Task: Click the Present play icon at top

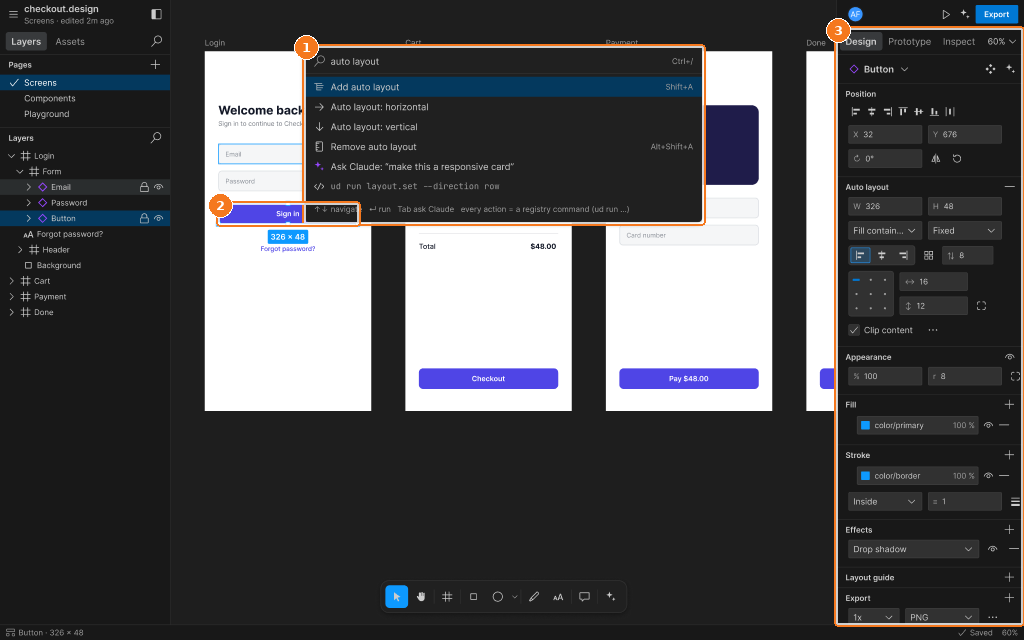Action: point(946,14)
